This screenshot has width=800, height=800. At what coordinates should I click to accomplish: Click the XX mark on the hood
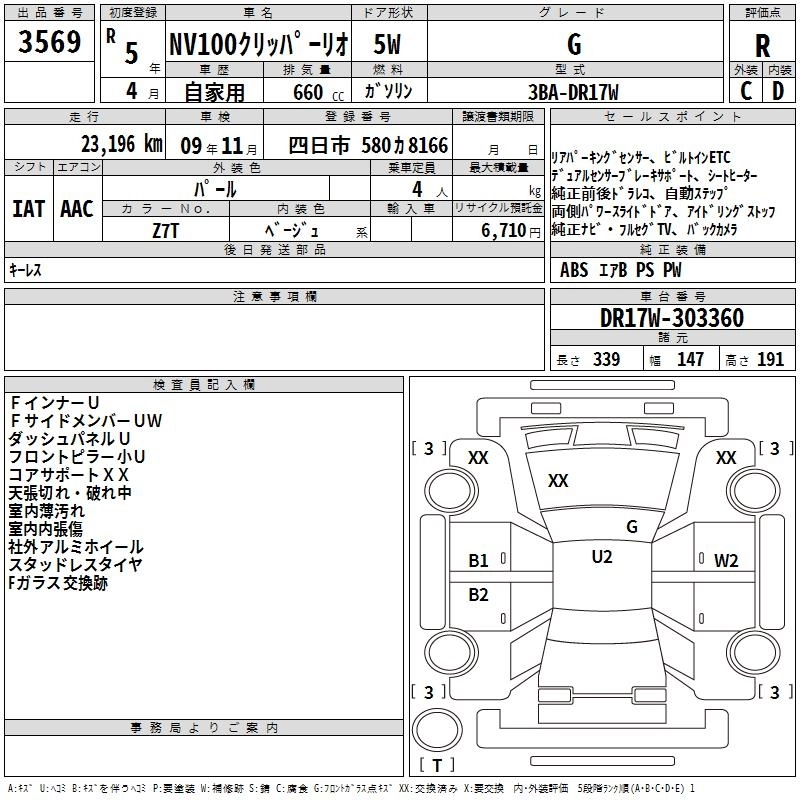(x=558, y=481)
